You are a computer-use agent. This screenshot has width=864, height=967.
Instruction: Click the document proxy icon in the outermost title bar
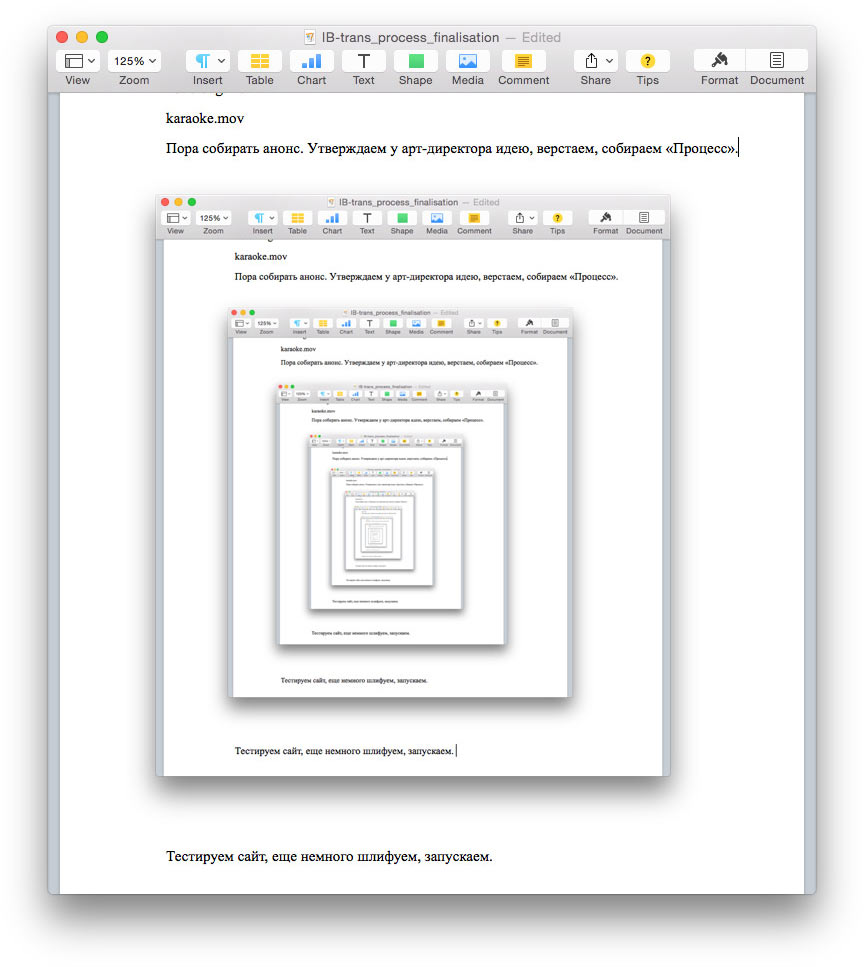[309, 37]
